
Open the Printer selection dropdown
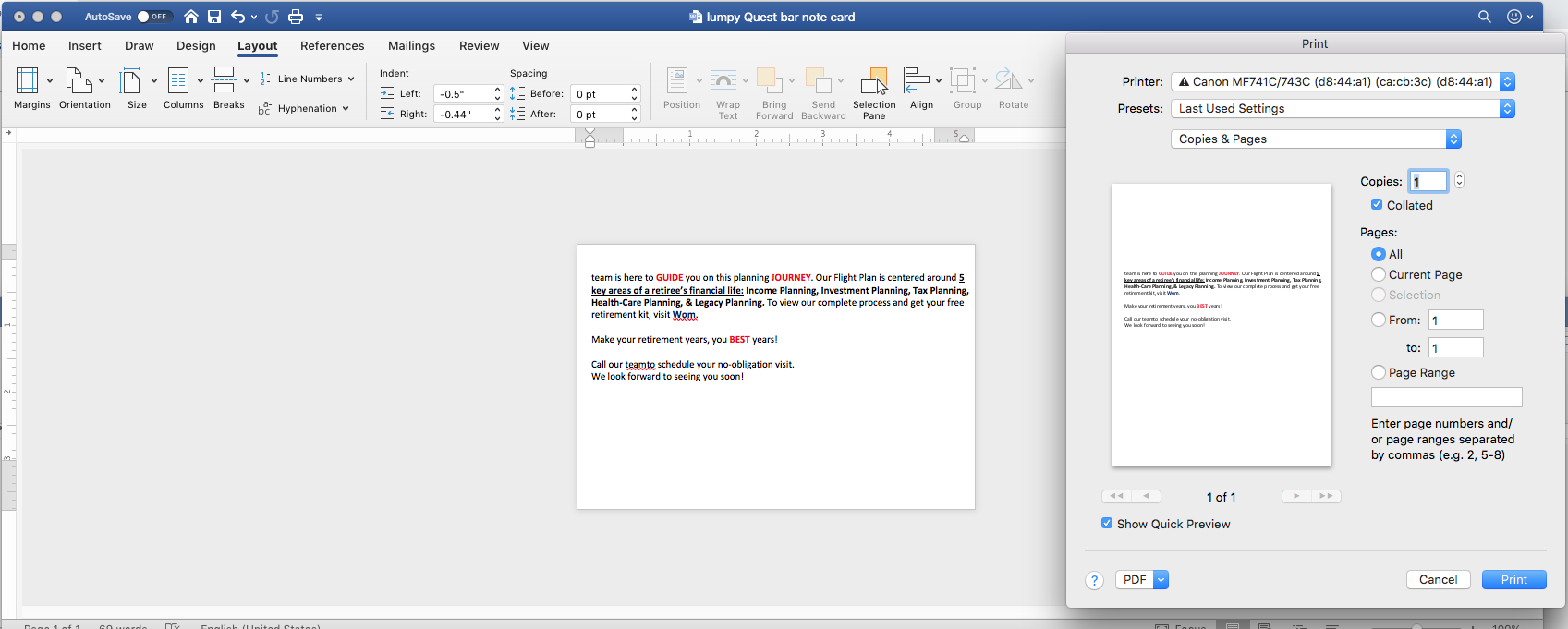1343,81
